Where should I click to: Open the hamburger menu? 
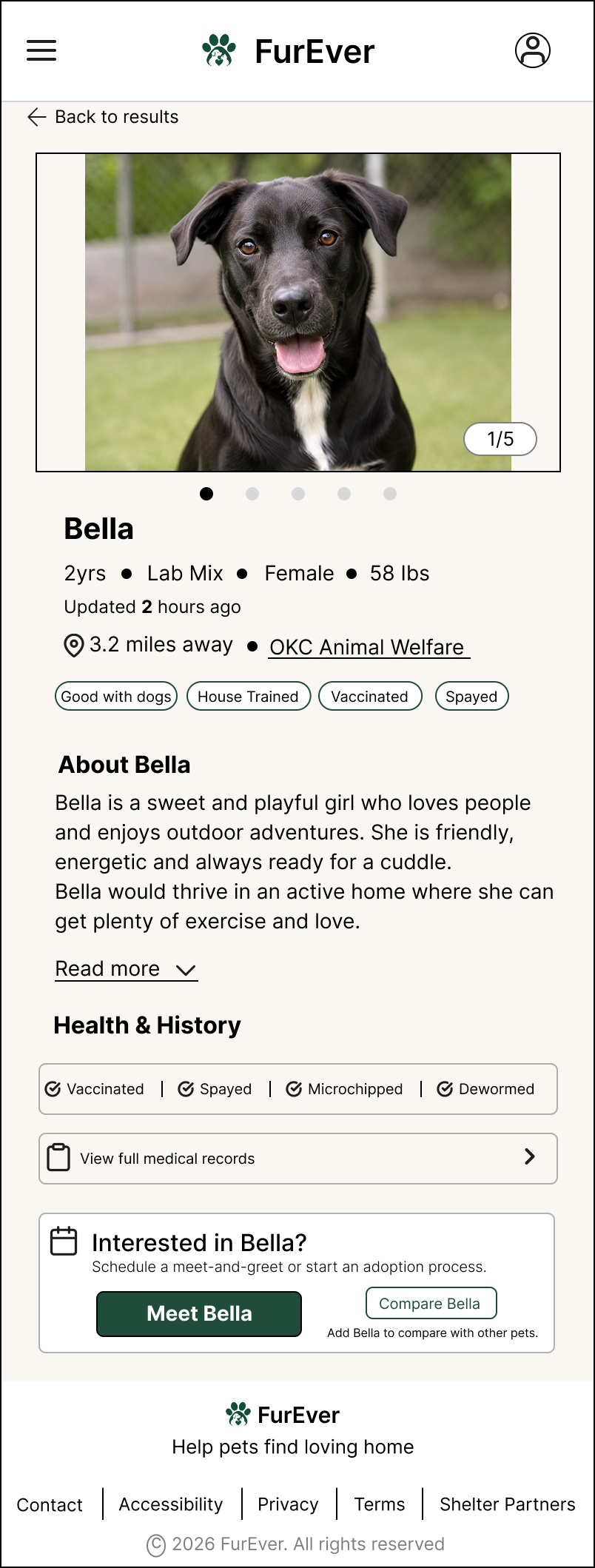pyautogui.click(x=41, y=50)
